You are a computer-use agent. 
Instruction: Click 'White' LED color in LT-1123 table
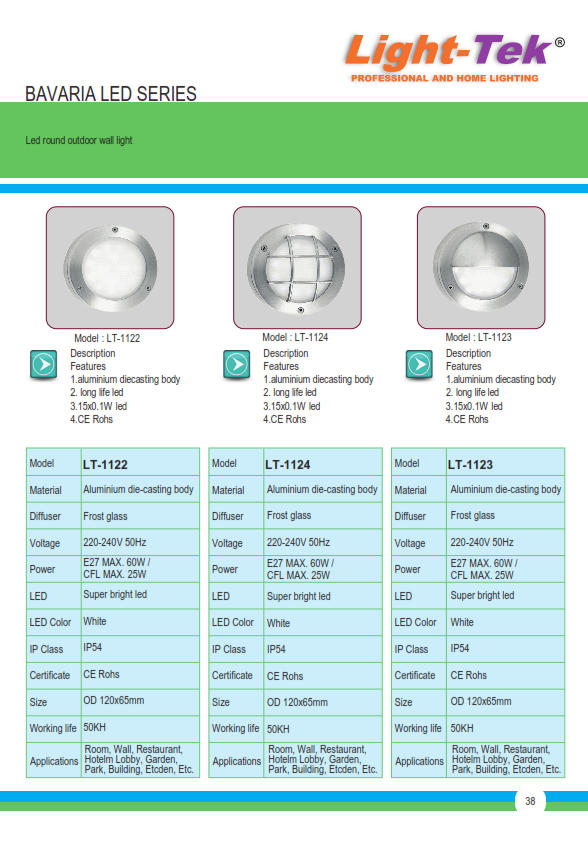tap(462, 622)
